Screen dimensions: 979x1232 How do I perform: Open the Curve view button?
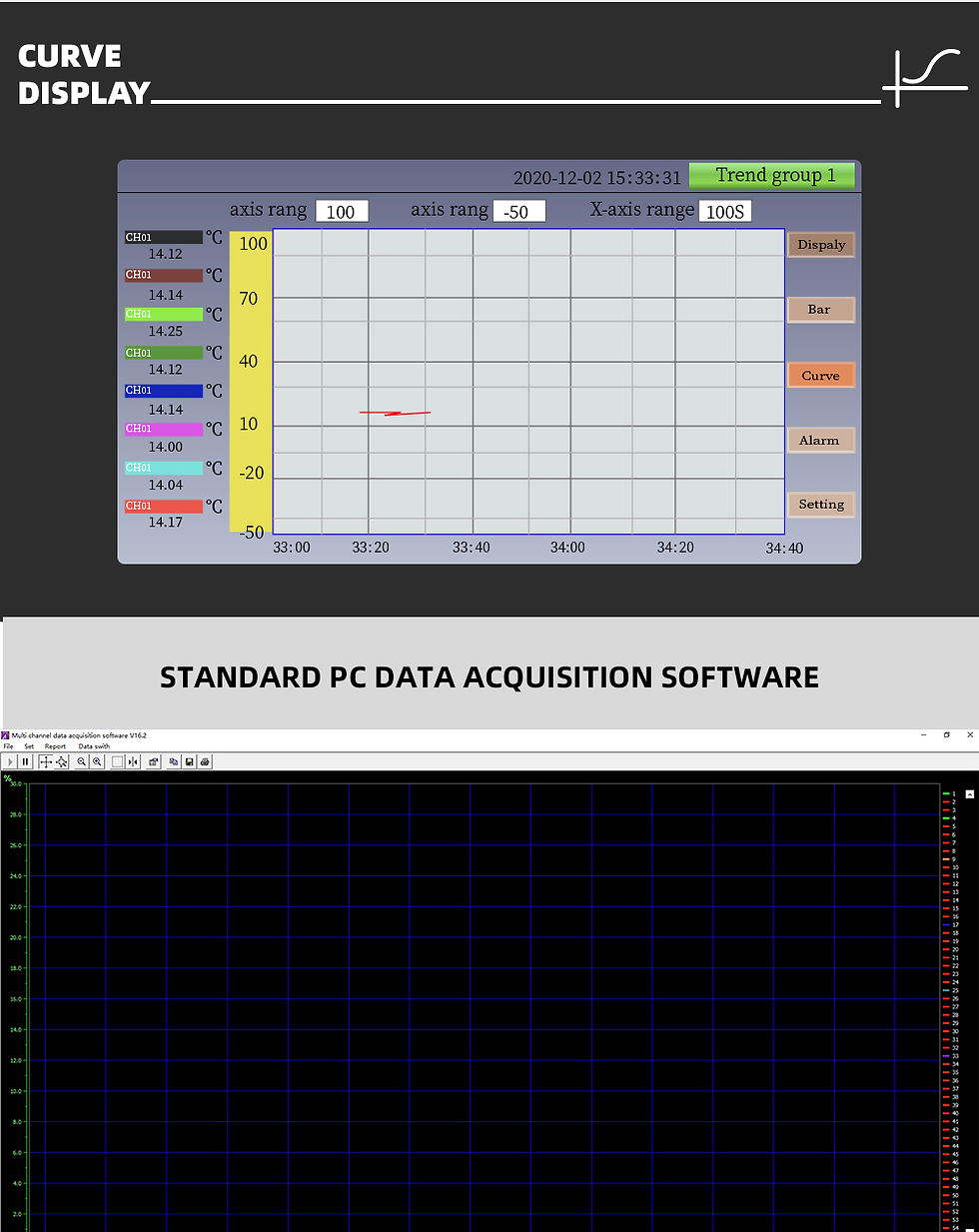coord(820,375)
